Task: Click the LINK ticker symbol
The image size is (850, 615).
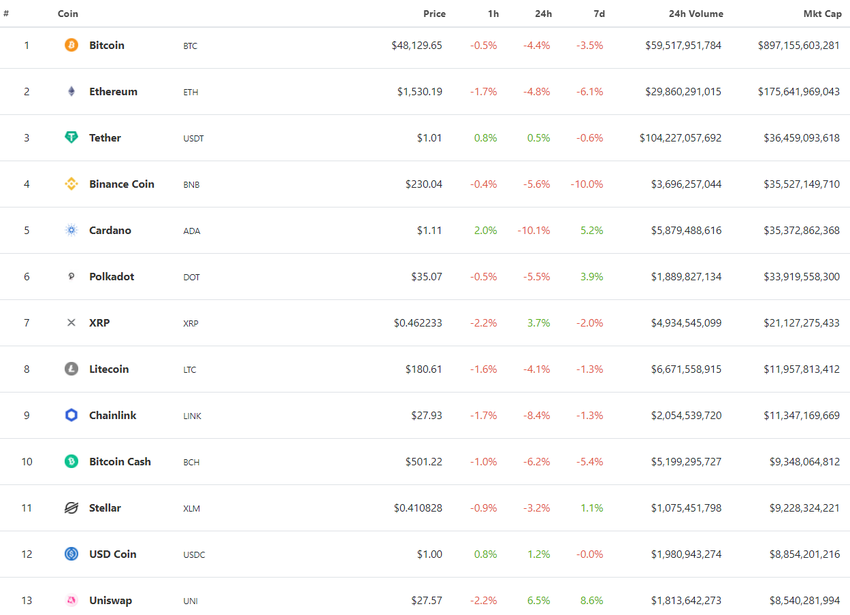Action: pyautogui.click(x=192, y=416)
